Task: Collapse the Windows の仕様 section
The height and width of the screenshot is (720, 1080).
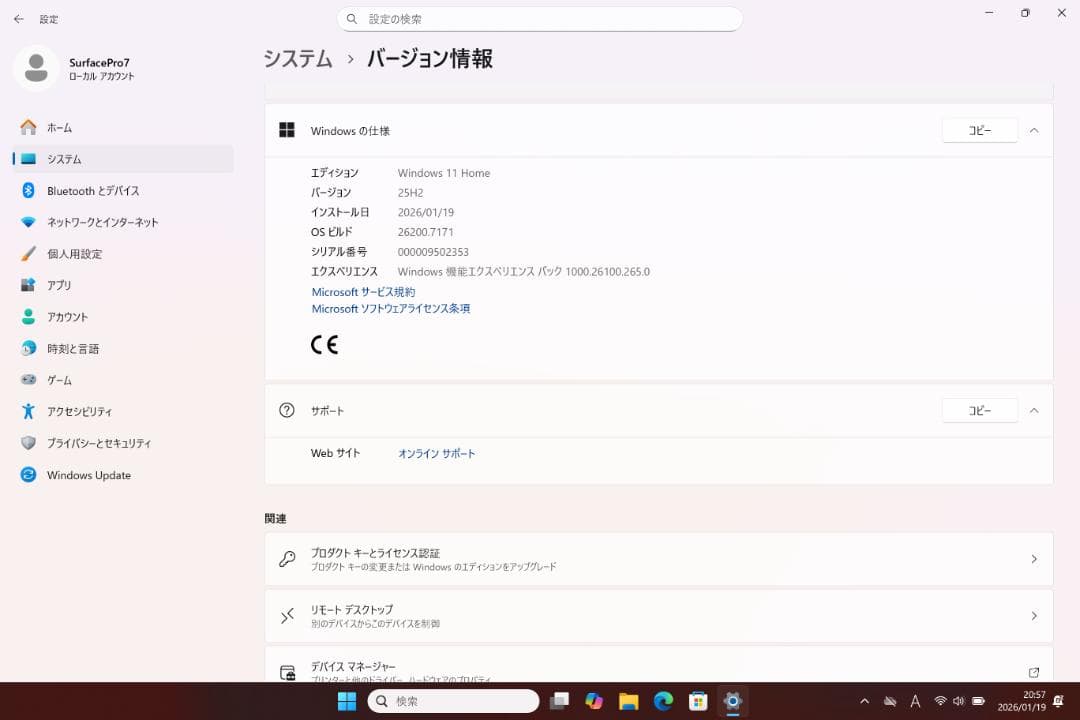Action: tap(1033, 130)
